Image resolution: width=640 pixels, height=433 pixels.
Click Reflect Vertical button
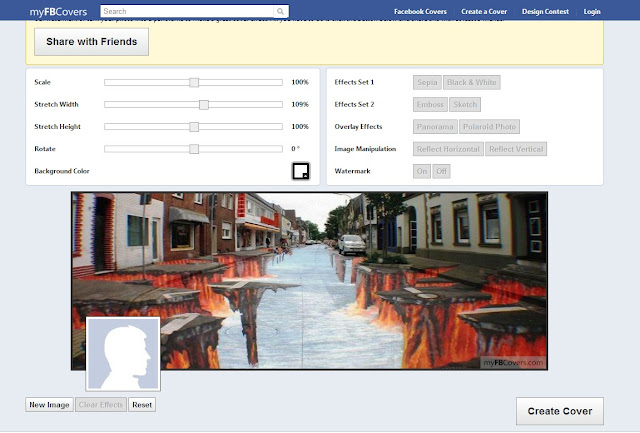pos(516,149)
